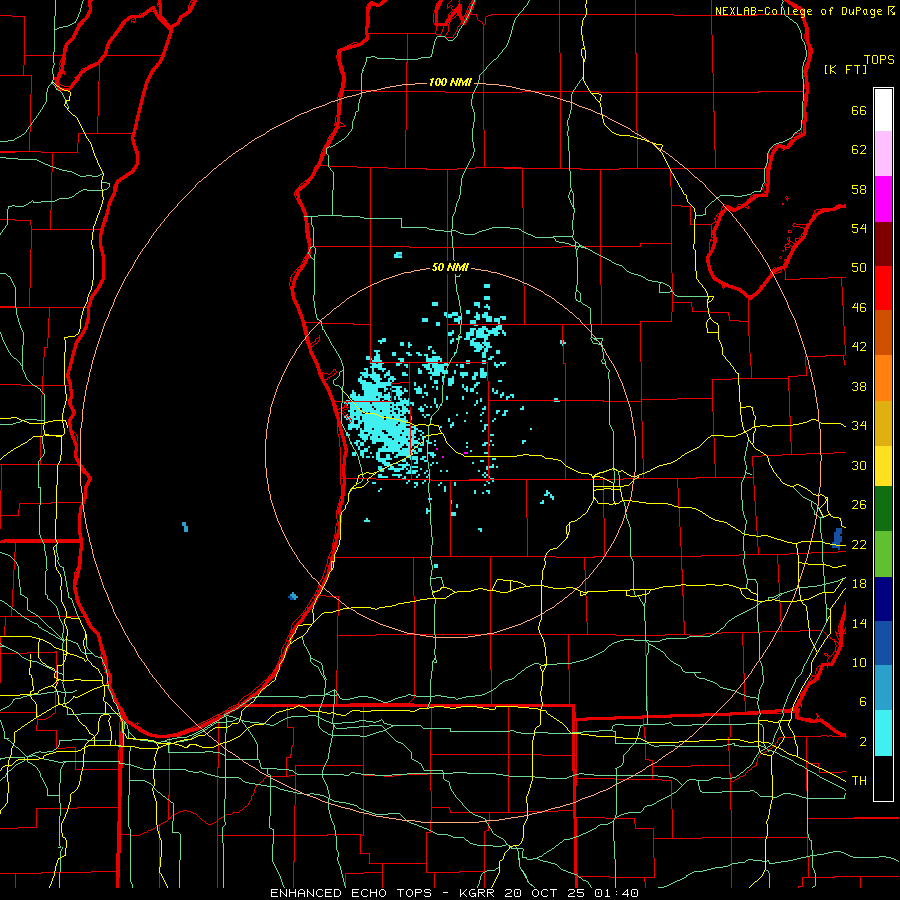900x900 pixels.
Task: Click the 26 legend value
Action: tap(859, 505)
